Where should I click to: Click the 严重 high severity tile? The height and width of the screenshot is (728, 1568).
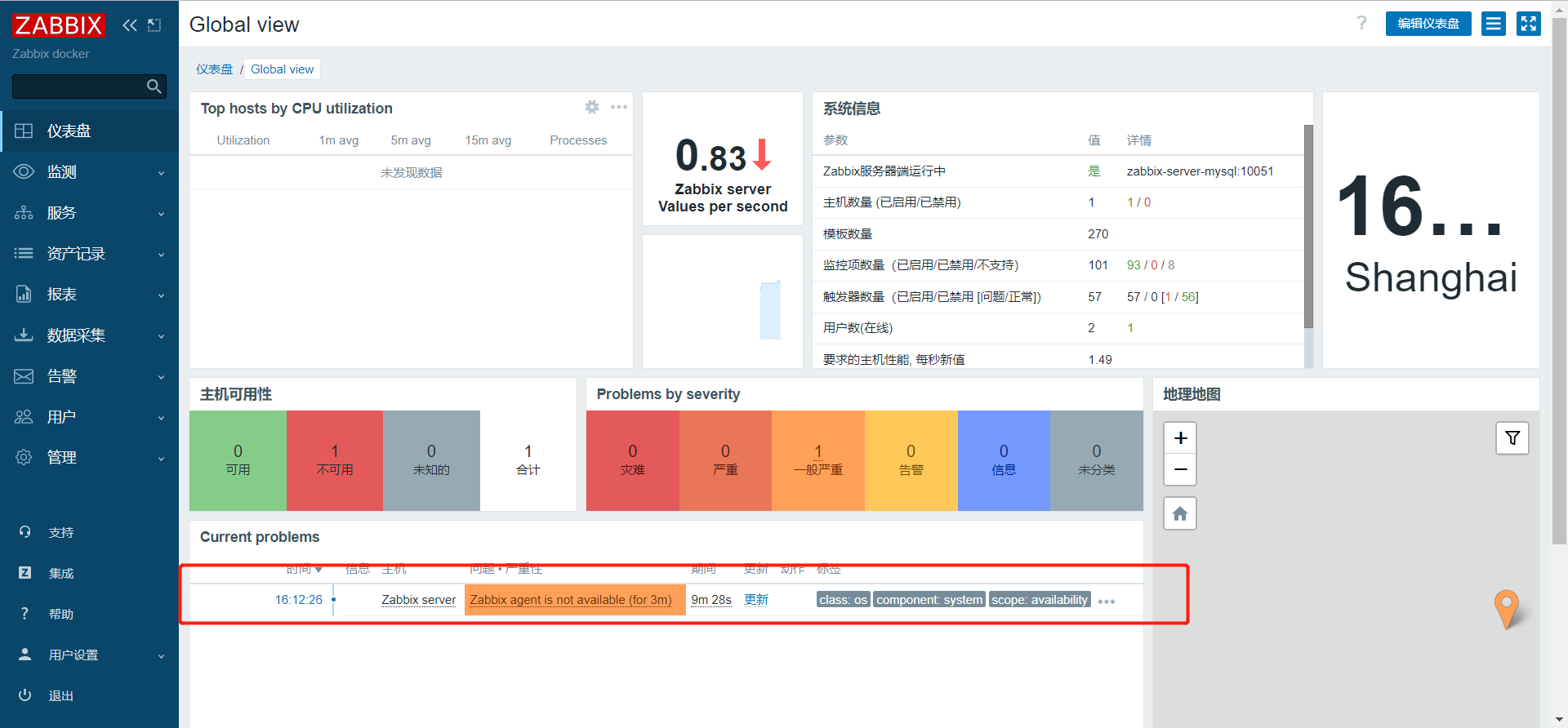[x=725, y=460]
